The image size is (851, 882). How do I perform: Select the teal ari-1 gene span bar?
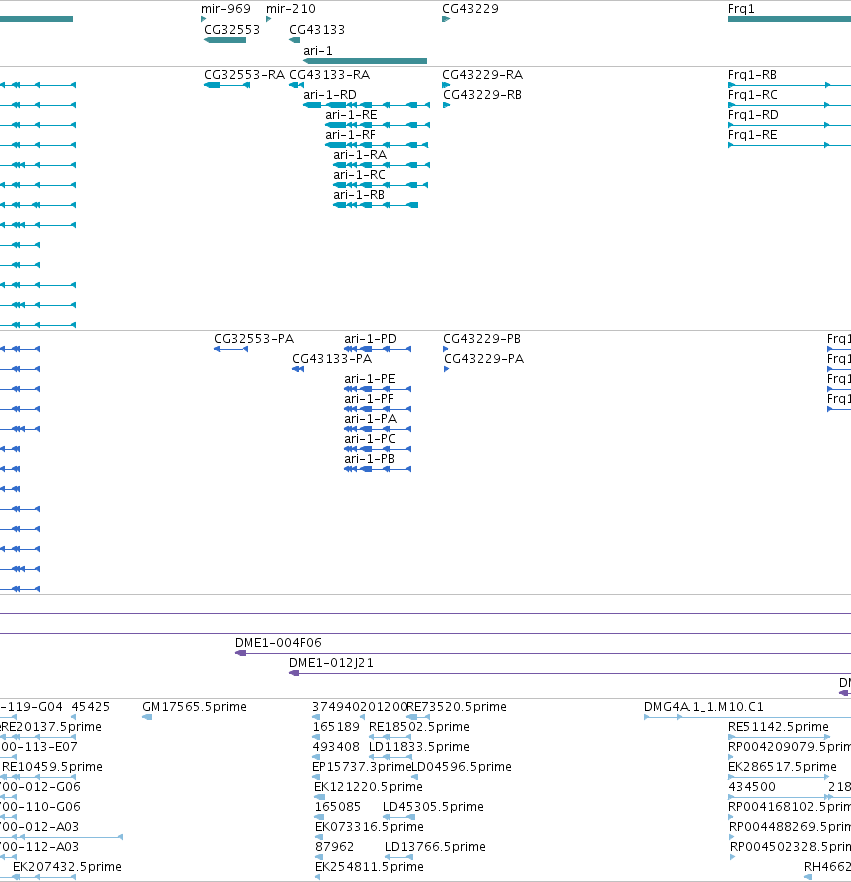point(365,61)
